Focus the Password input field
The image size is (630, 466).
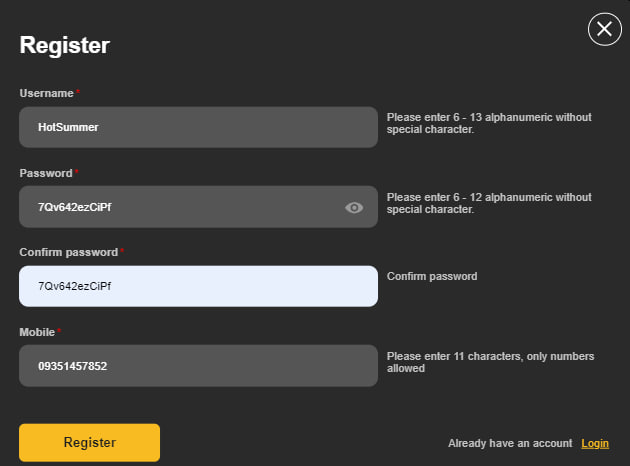(198, 207)
